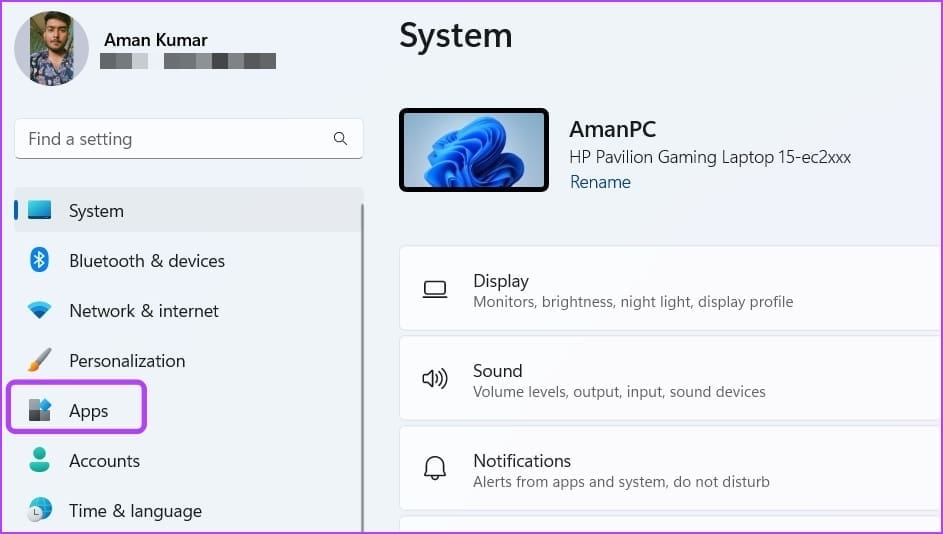This screenshot has height=534, width=943.
Task: Click the Wi-Fi network icon in sidebar
Action: 39,310
